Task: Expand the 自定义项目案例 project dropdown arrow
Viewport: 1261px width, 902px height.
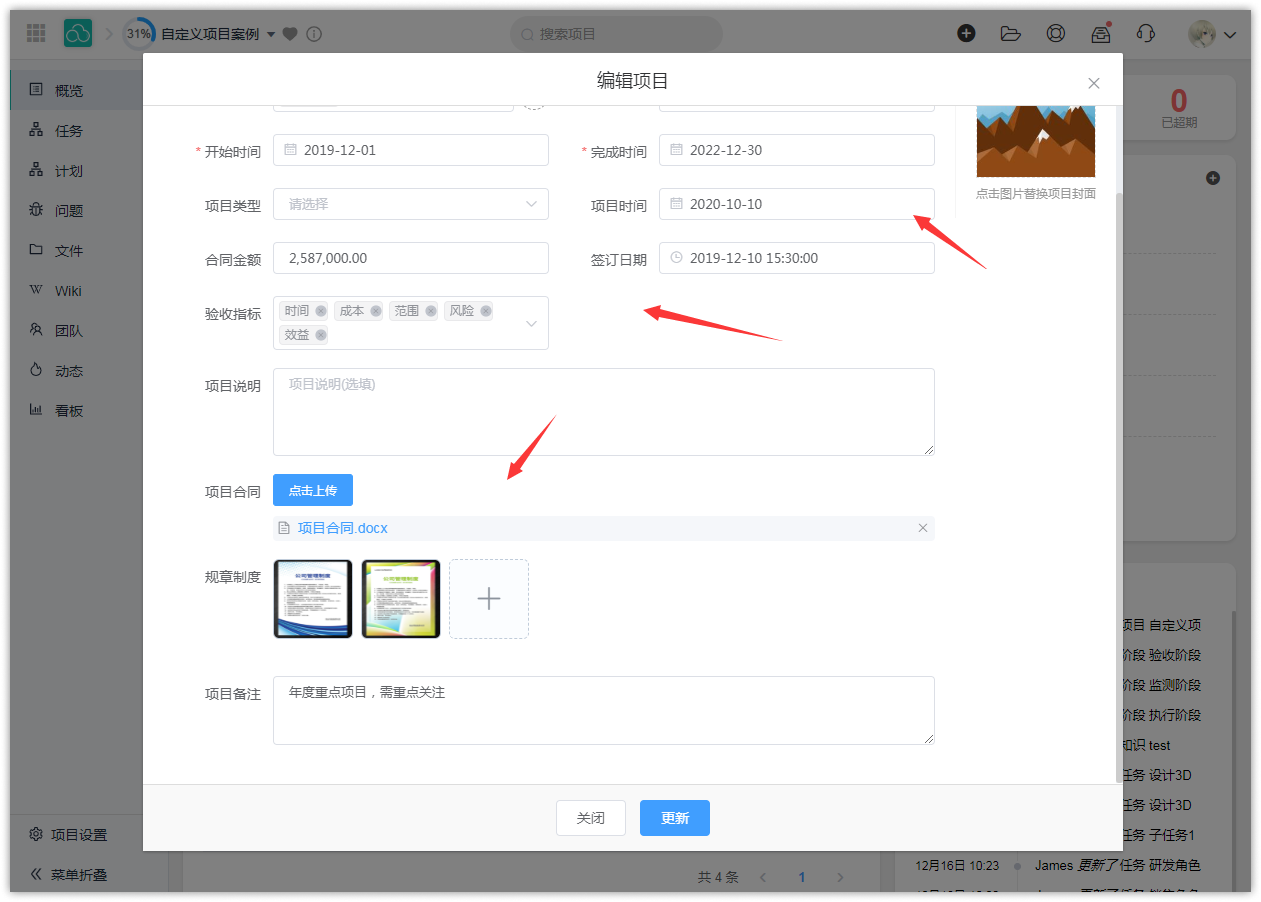Action: (271, 35)
